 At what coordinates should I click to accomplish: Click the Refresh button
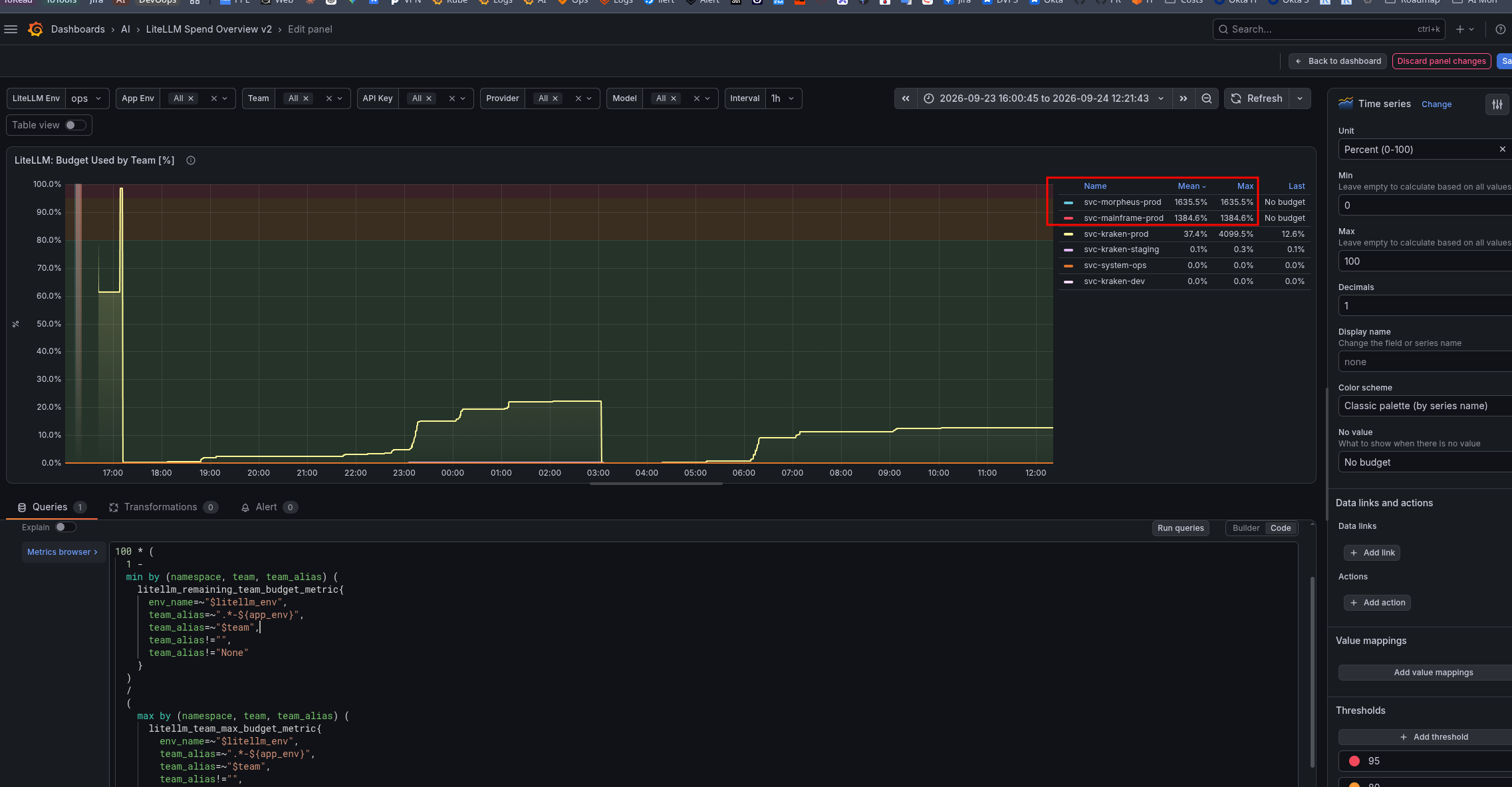[1257, 98]
